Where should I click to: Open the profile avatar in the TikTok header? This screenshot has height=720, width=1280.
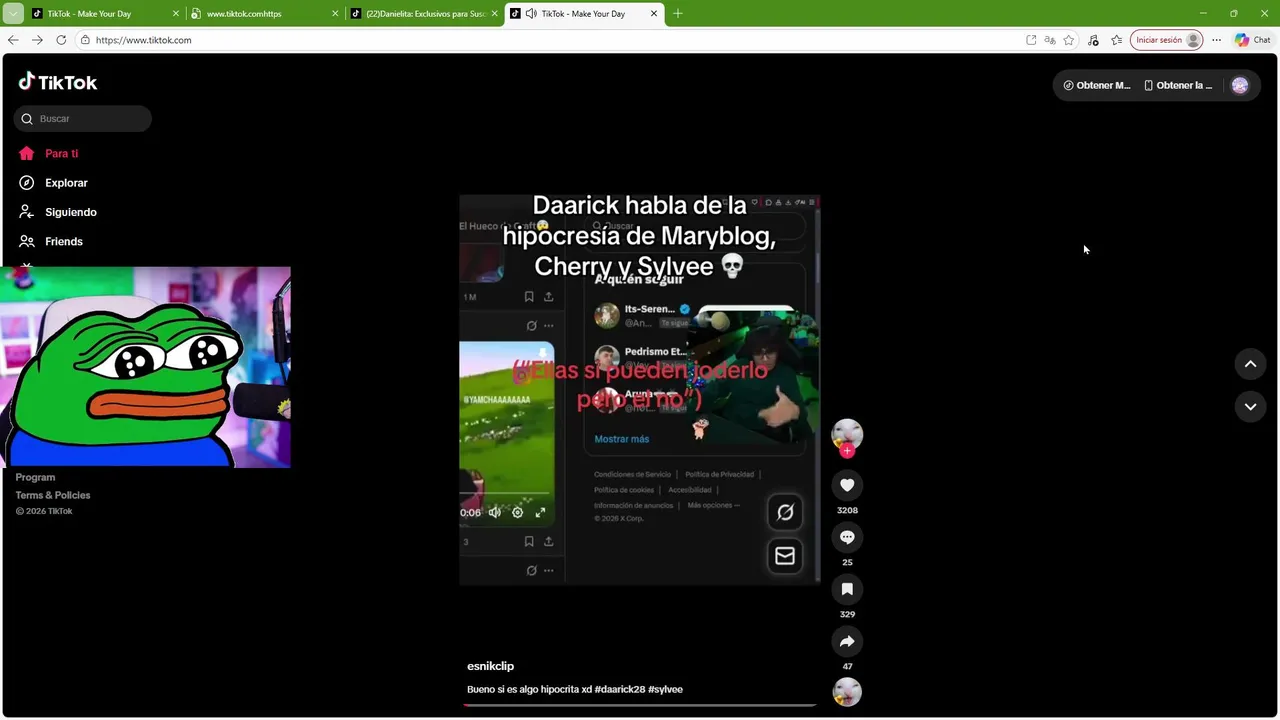pos(1240,85)
